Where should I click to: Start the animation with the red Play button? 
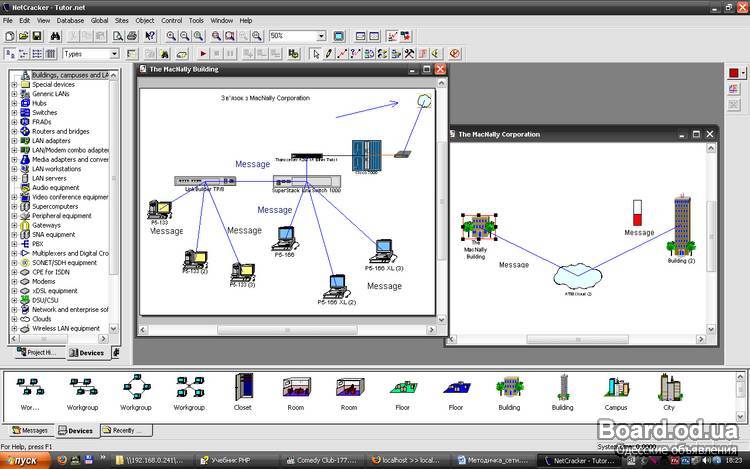[203, 54]
